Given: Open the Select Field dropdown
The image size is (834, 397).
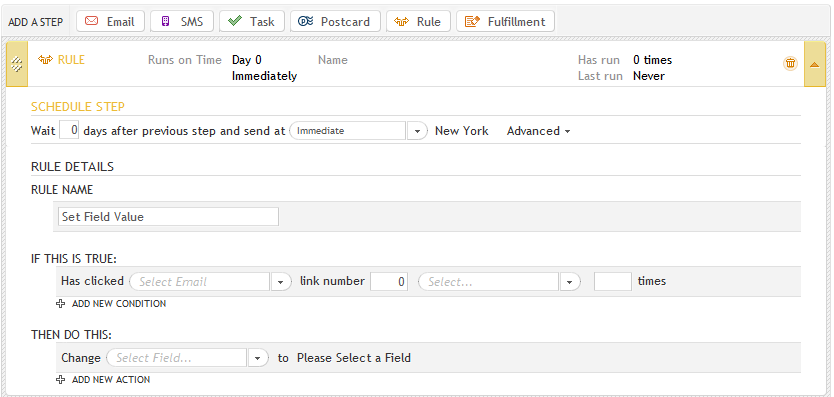Looking at the screenshot, I should 257,358.
